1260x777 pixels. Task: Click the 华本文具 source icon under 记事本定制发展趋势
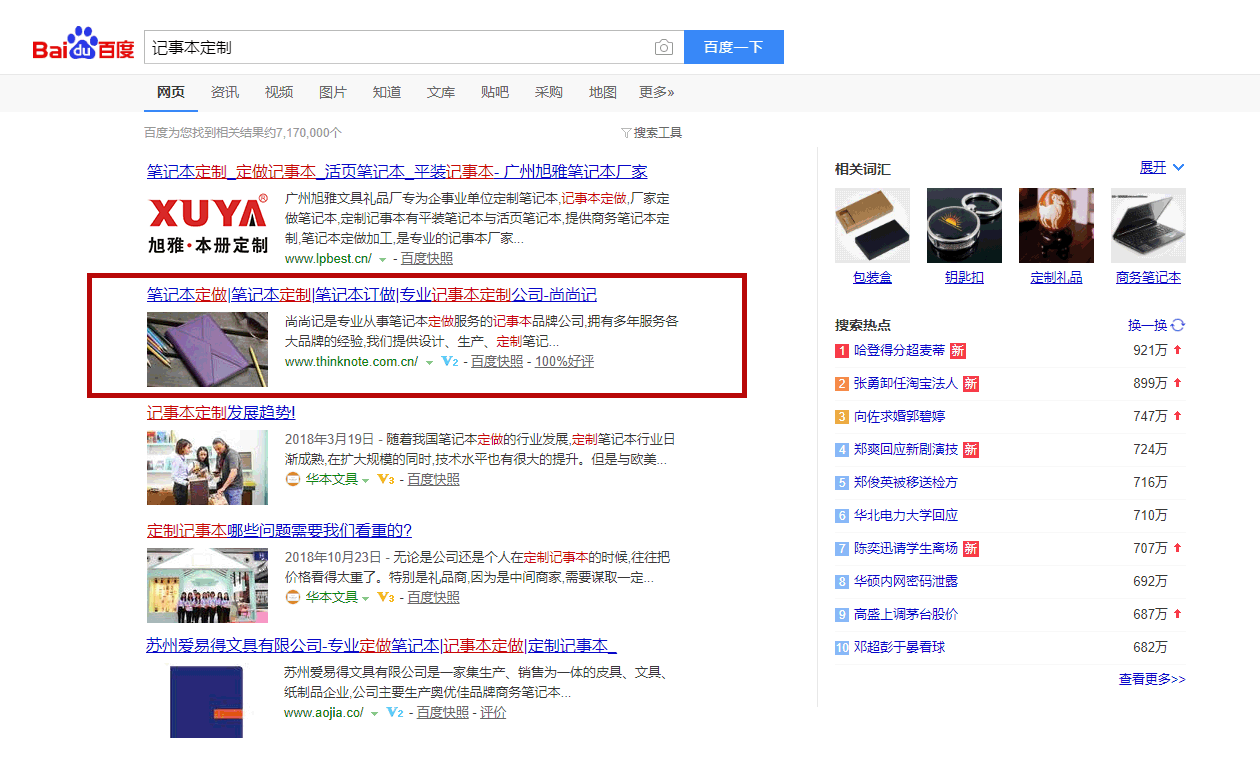(293, 480)
